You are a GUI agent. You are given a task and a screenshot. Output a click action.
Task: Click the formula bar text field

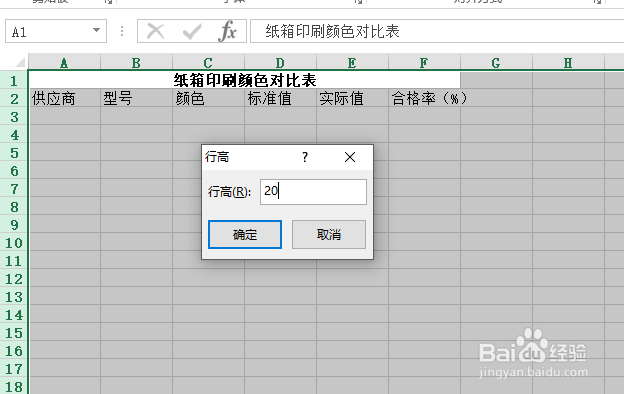437,31
